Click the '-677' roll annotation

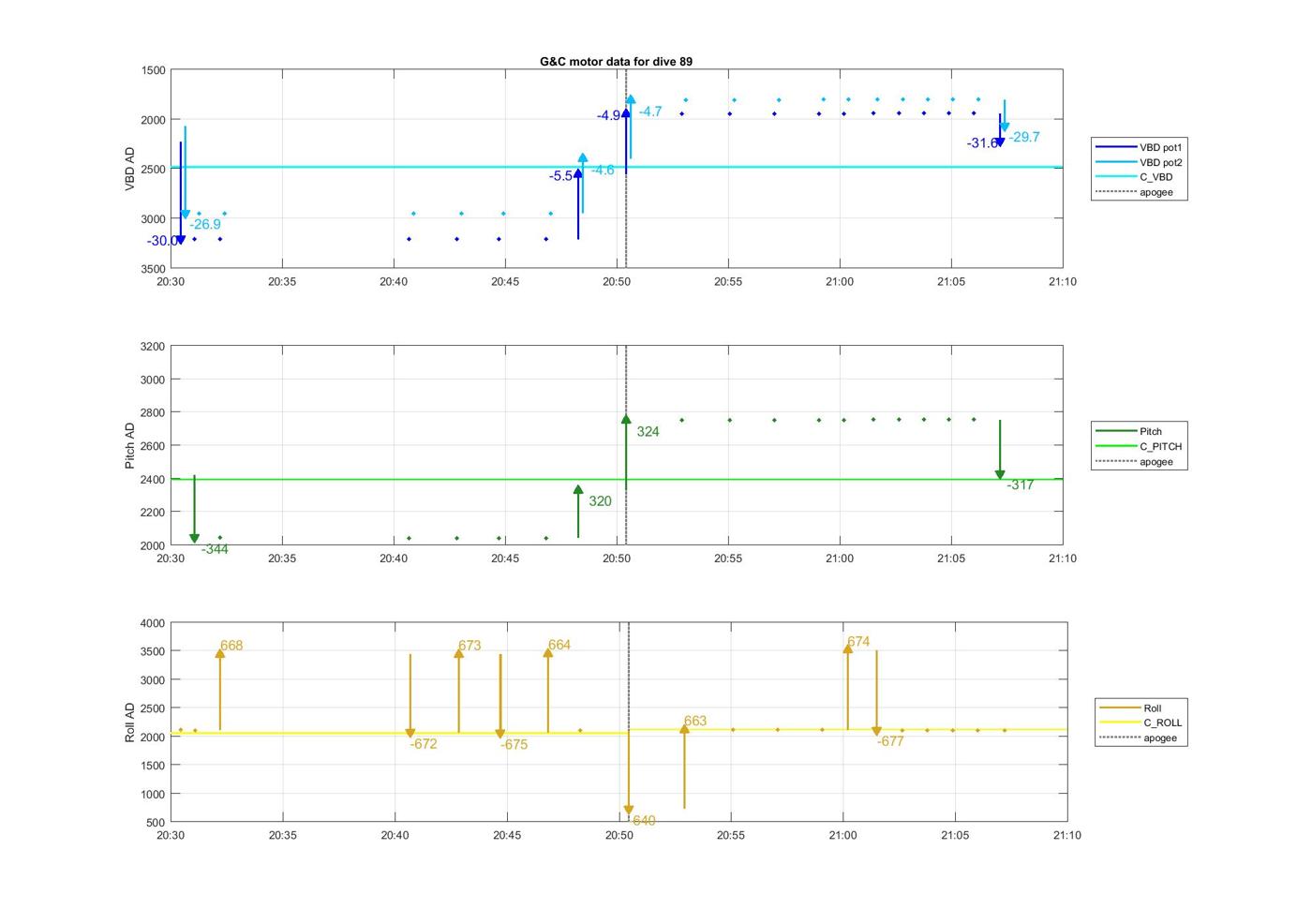(x=890, y=741)
